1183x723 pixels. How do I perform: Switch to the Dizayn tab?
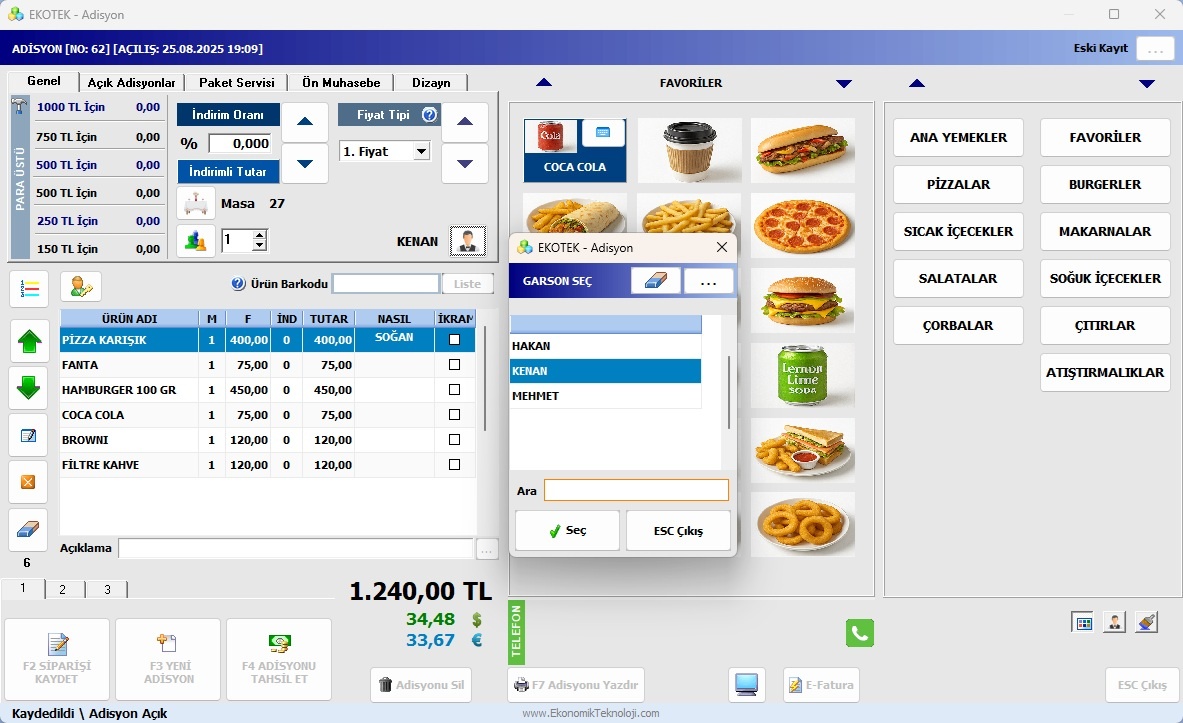coord(431,82)
